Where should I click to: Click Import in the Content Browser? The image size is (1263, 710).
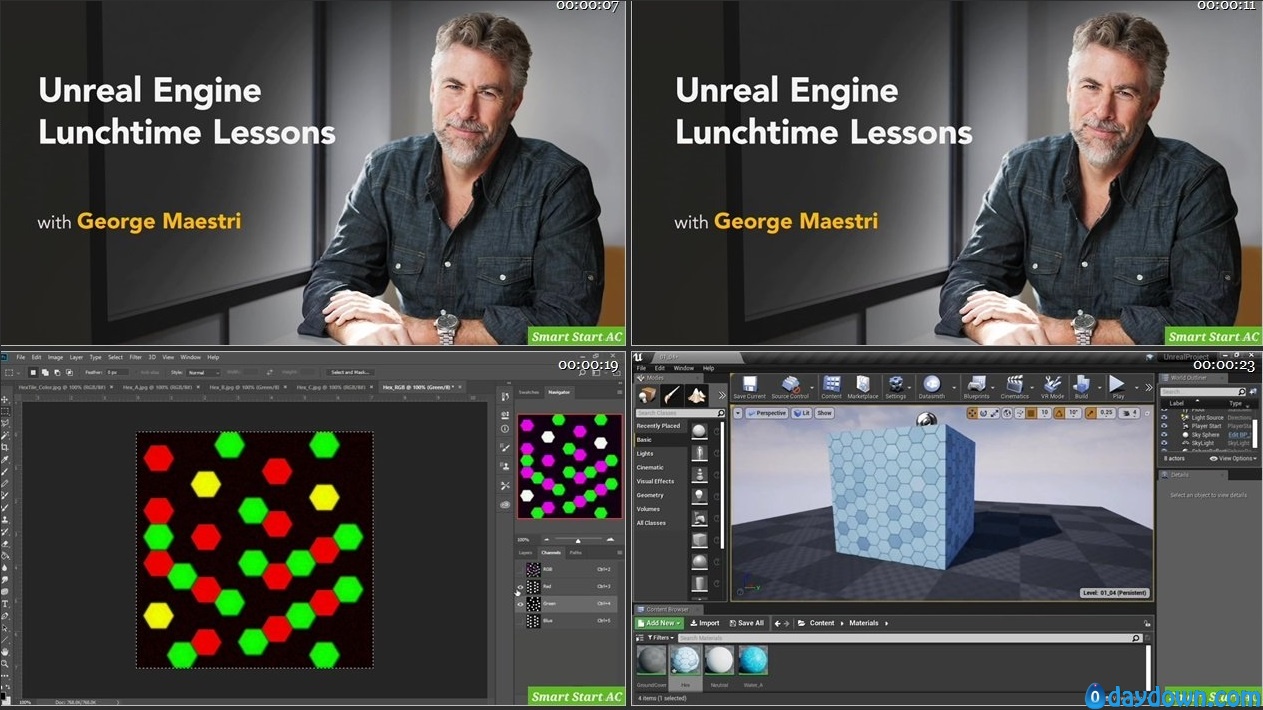(x=705, y=623)
